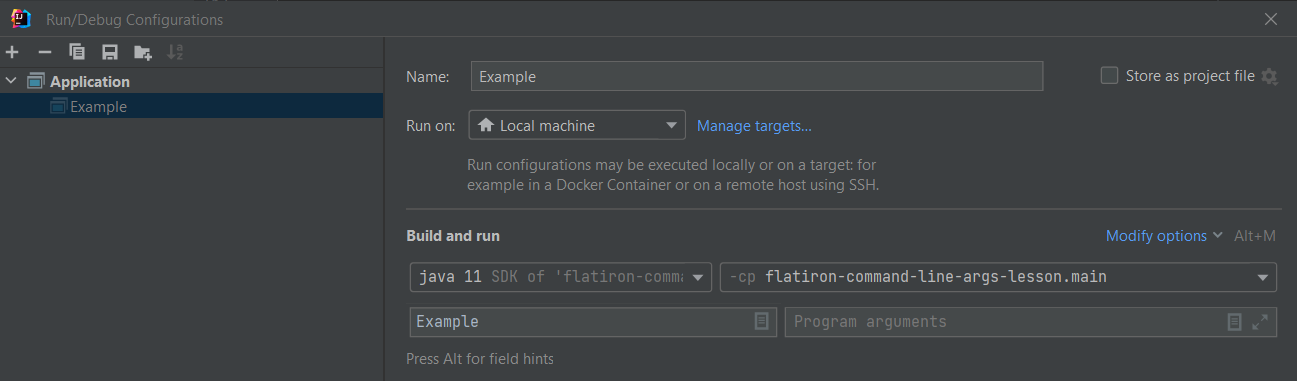Open the java 11 SDK dropdown
This screenshot has width=1297, height=381.
click(561, 276)
